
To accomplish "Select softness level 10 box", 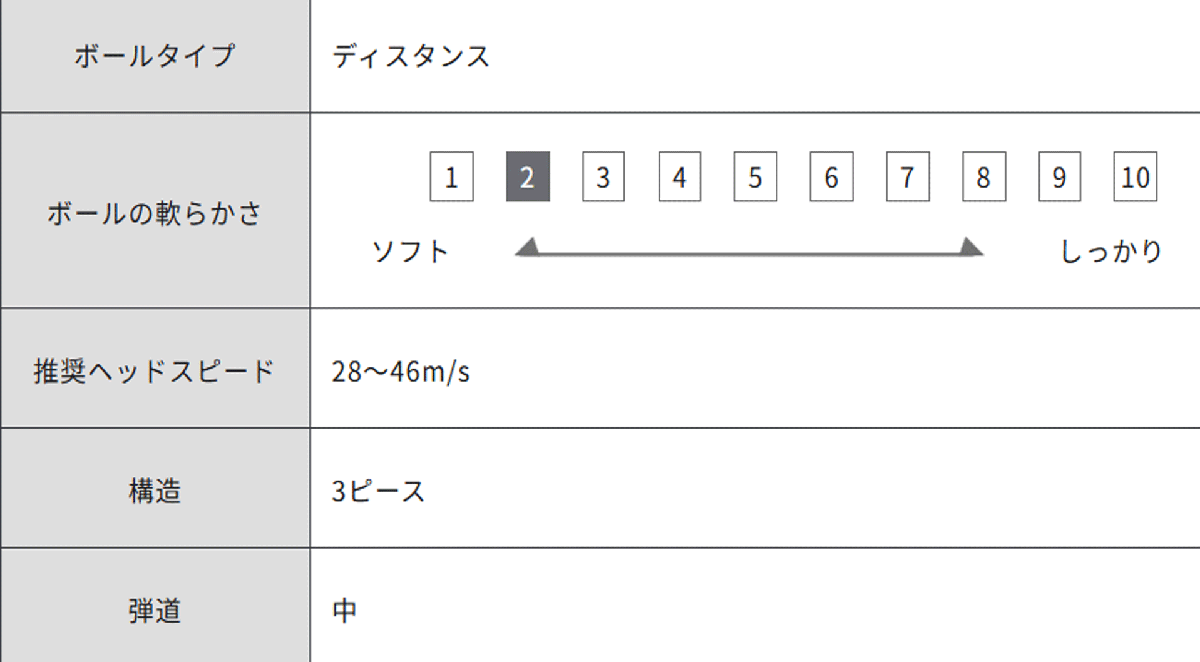I will (1135, 178).
